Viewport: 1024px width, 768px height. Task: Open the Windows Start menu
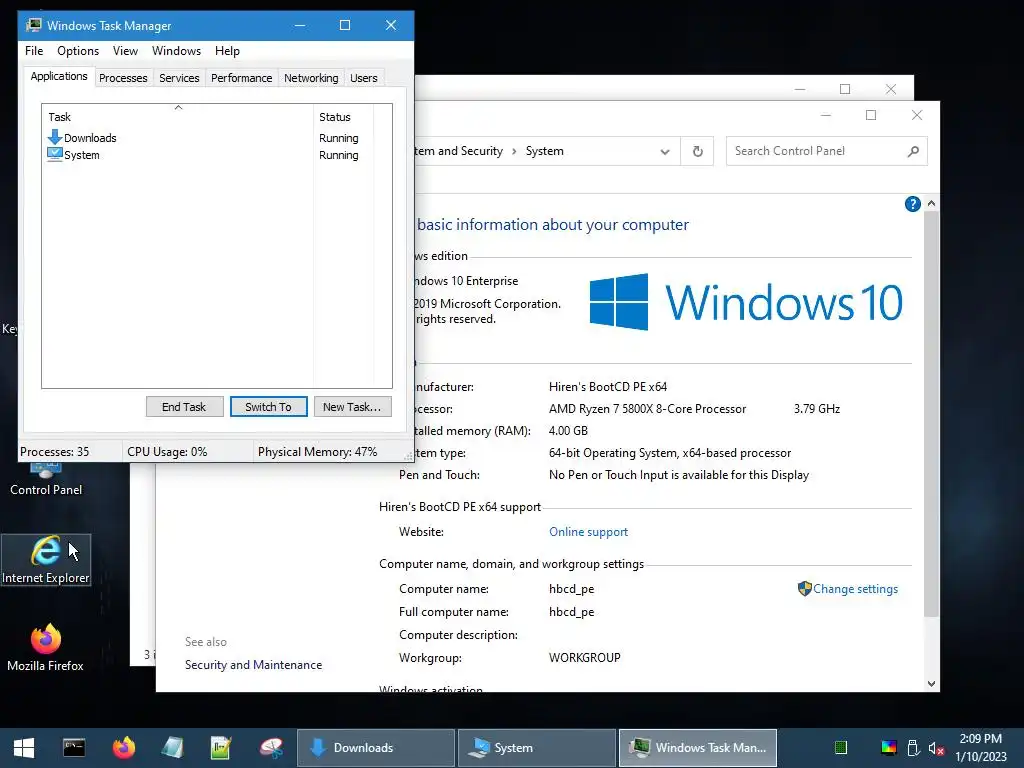pos(24,748)
